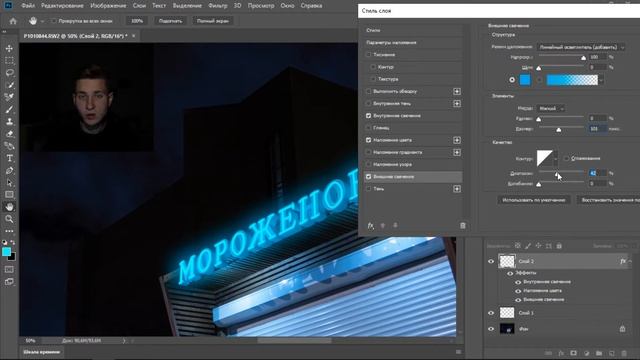Click Использовать по умолчанию button
640x360 pixels.
pyautogui.click(x=533, y=200)
